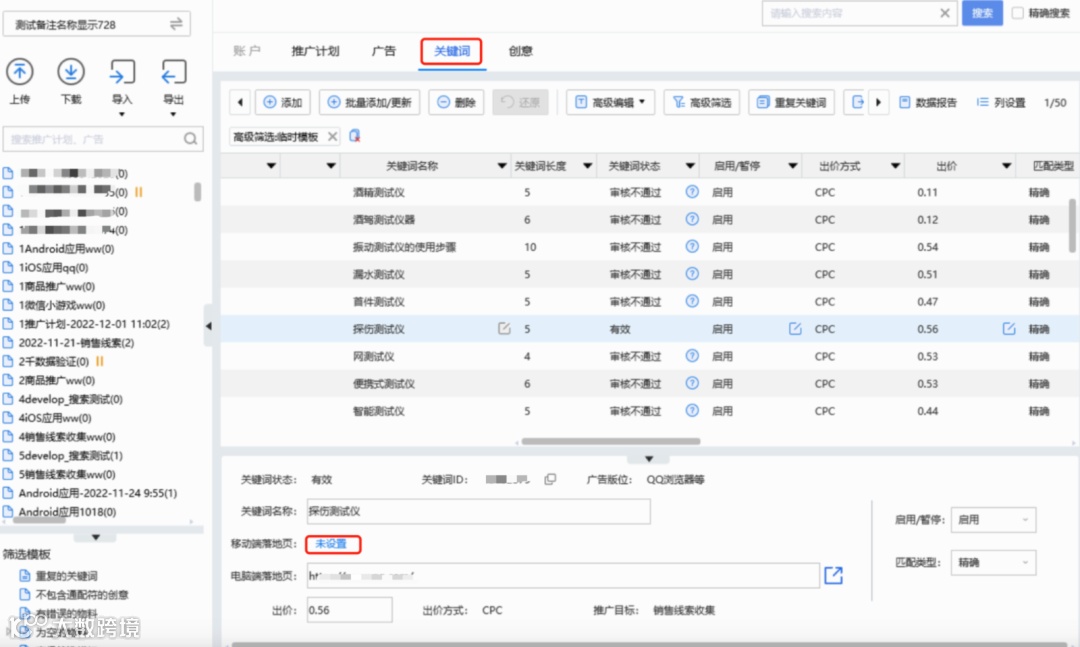Screen dimensions: 1080x647
Task: Select the 重复的关键词 filter template
Action: [66, 576]
